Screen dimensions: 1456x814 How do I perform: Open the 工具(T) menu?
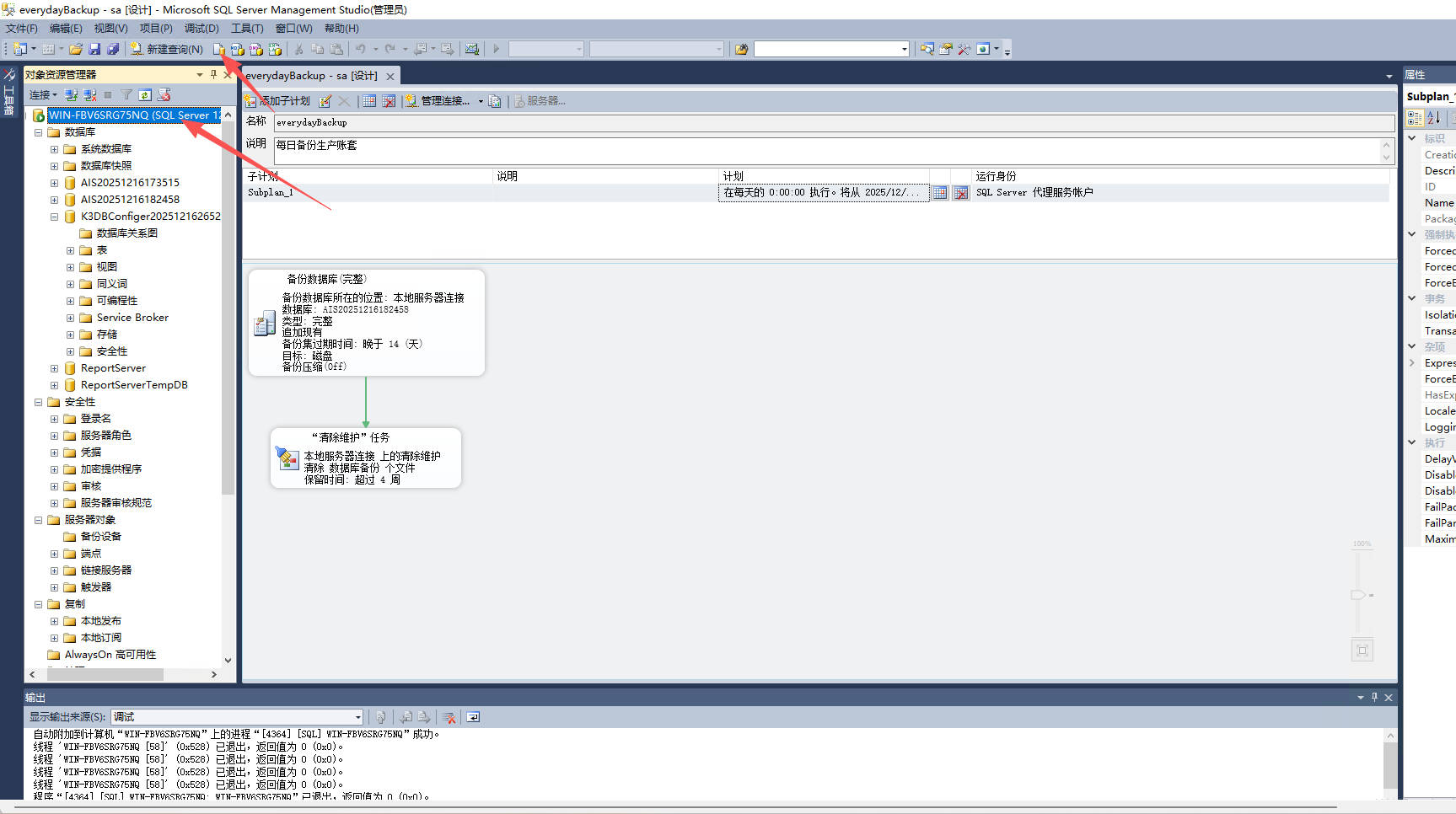click(x=247, y=29)
